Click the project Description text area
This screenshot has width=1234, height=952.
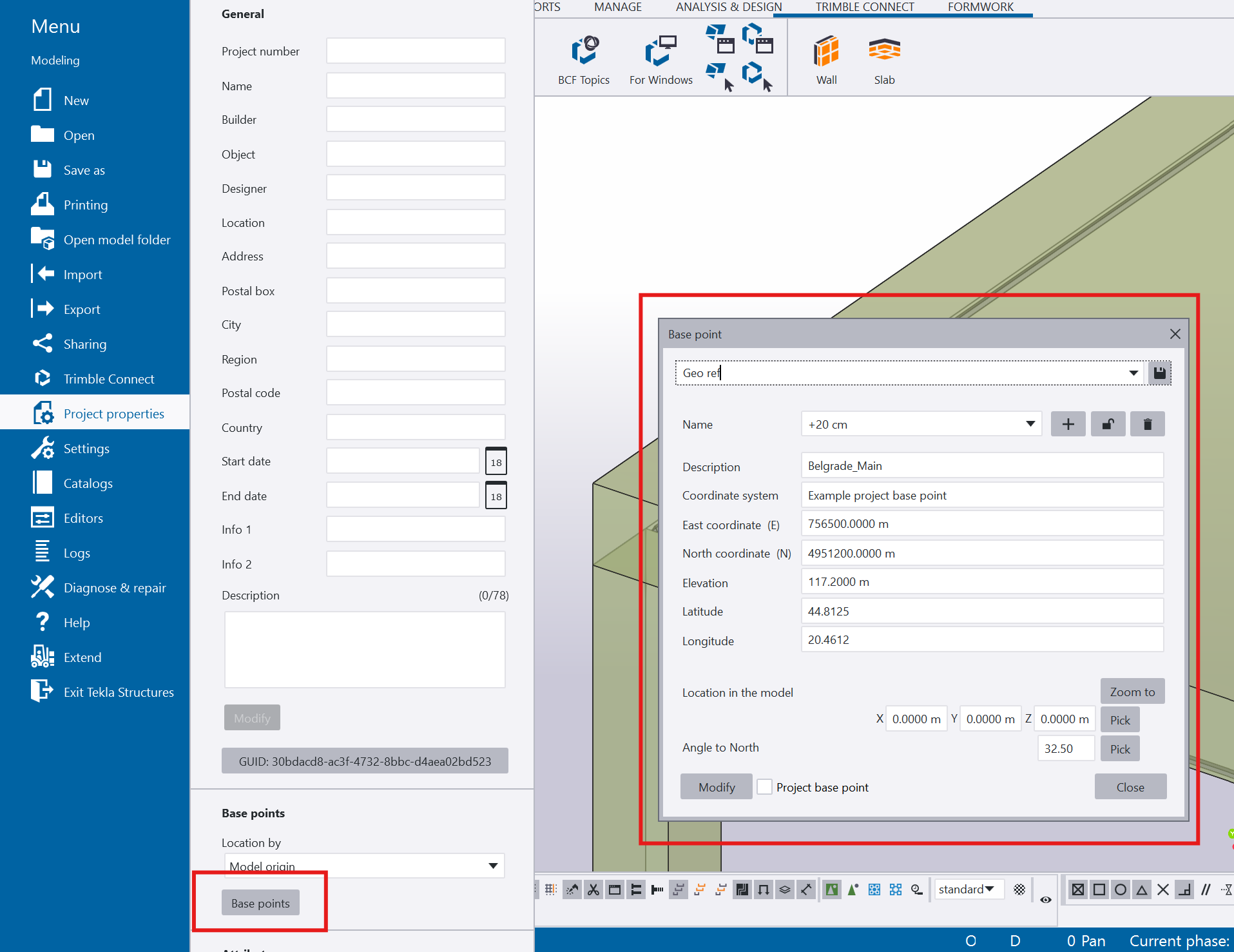pyautogui.click(x=365, y=650)
